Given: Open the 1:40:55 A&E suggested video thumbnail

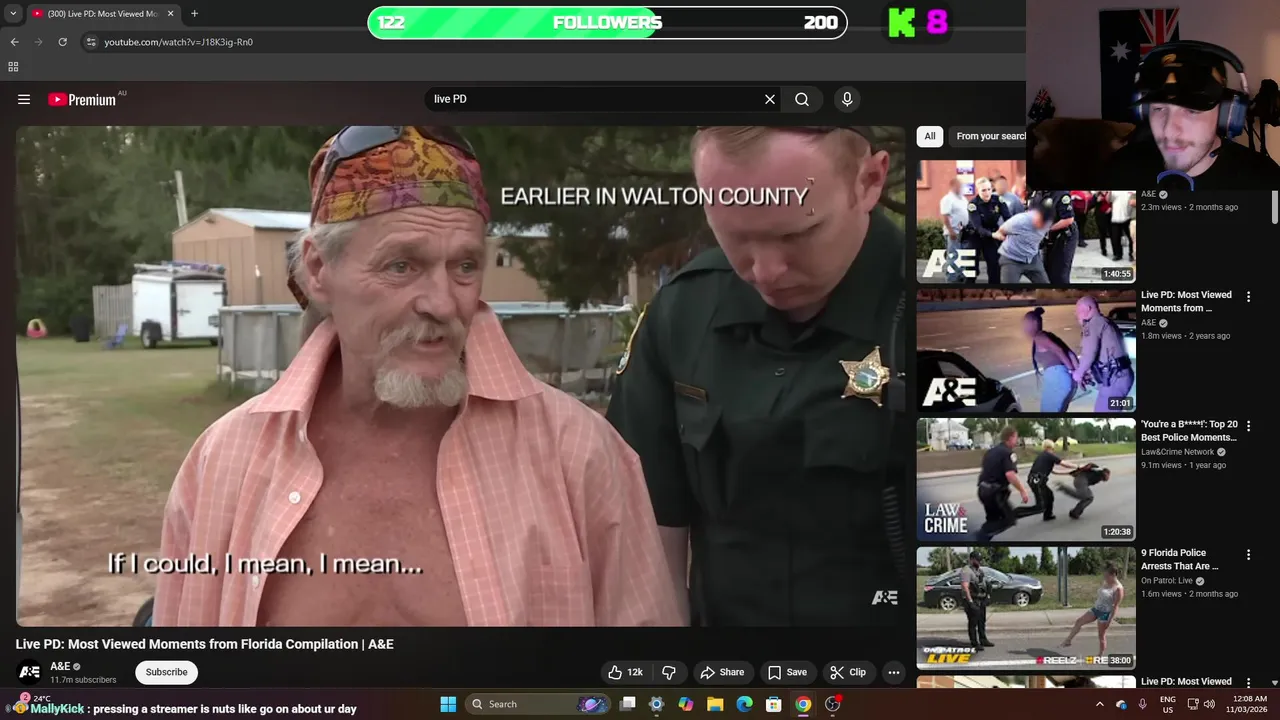Looking at the screenshot, I should pyautogui.click(x=1026, y=222).
